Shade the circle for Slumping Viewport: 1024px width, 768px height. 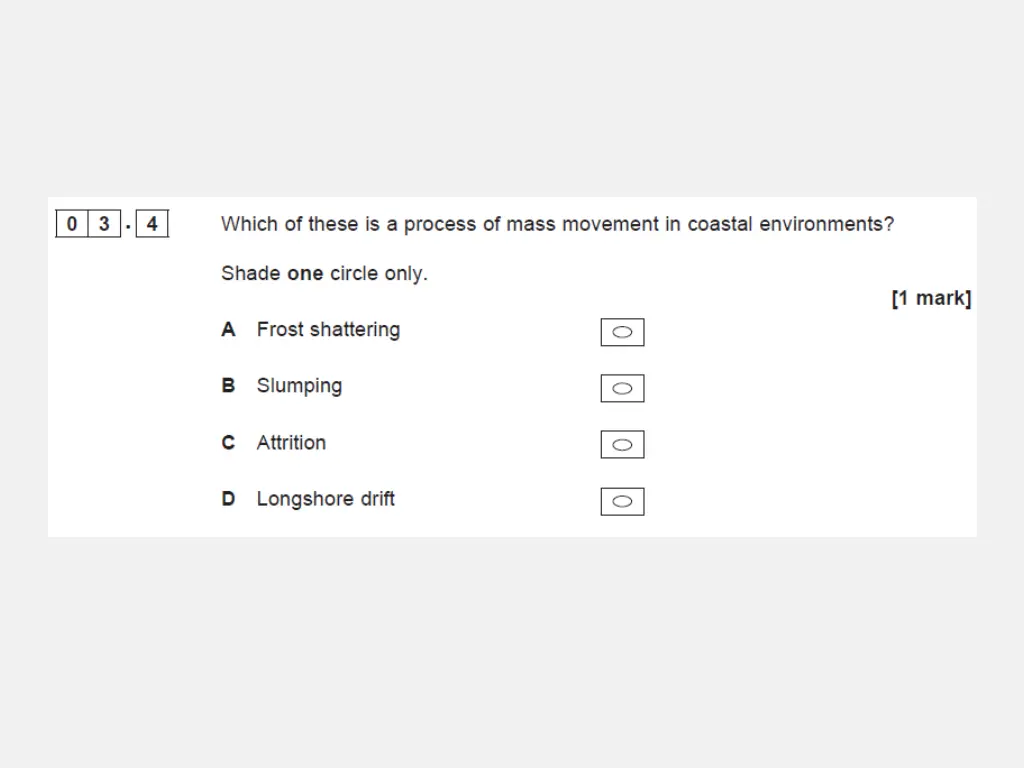tap(622, 388)
